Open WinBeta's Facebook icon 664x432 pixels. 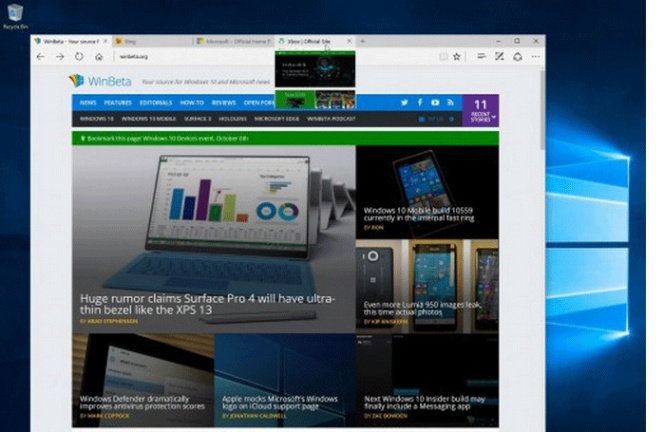pos(420,102)
